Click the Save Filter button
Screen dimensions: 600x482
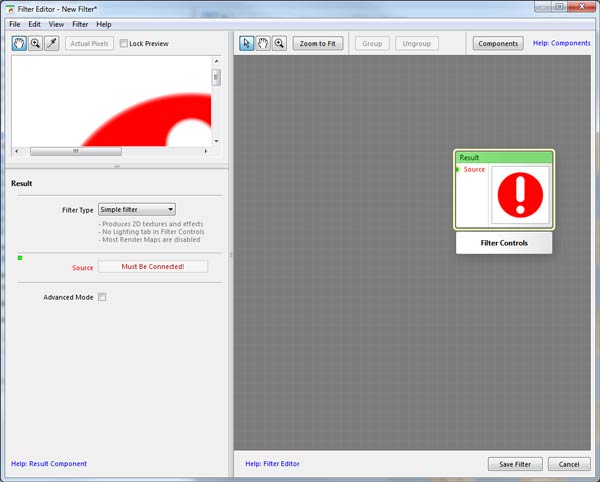point(515,464)
